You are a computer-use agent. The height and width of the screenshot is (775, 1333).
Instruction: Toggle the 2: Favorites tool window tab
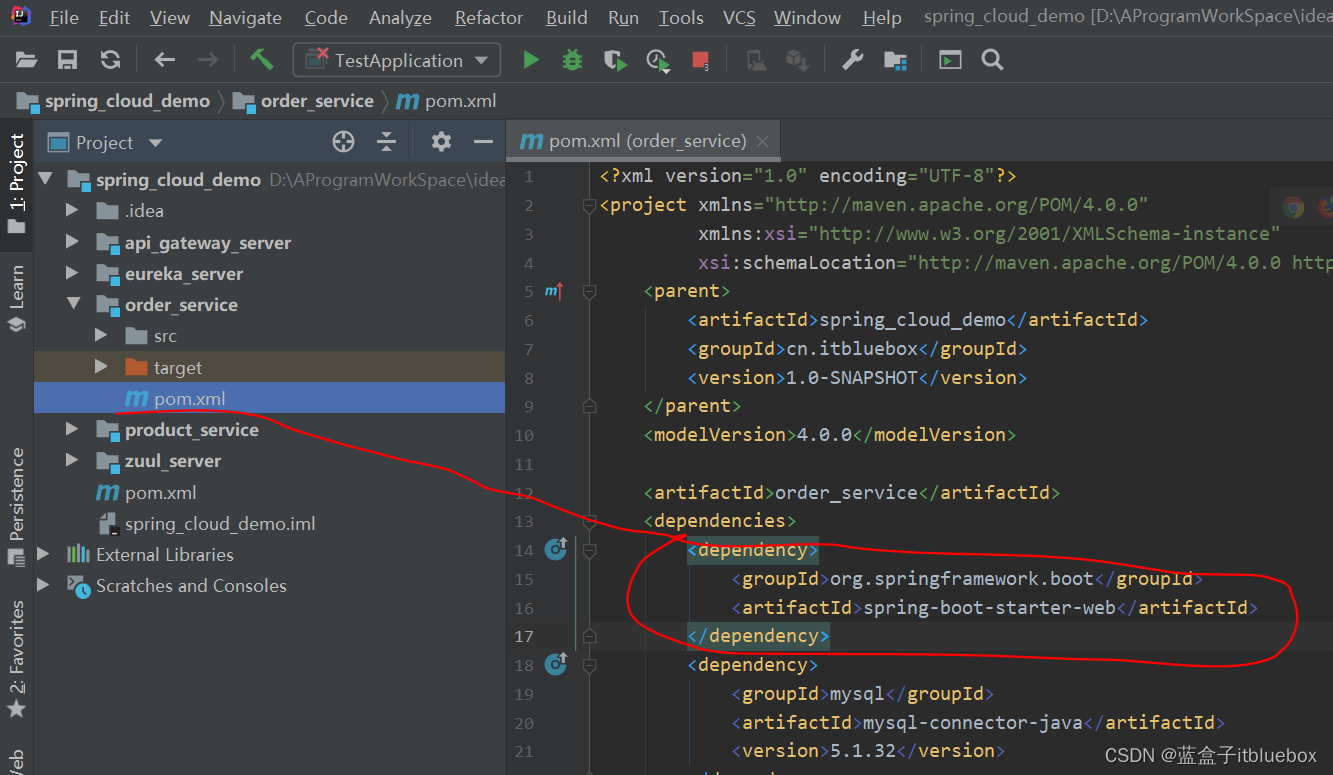[16, 660]
